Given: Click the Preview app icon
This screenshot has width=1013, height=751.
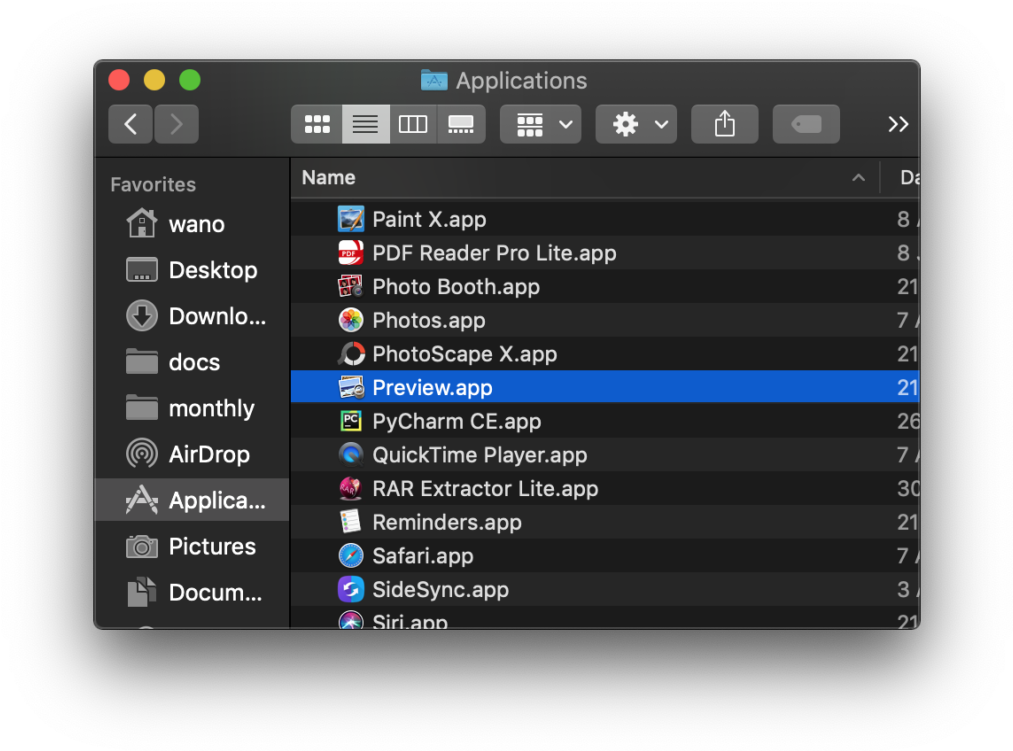Looking at the screenshot, I should pos(351,387).
